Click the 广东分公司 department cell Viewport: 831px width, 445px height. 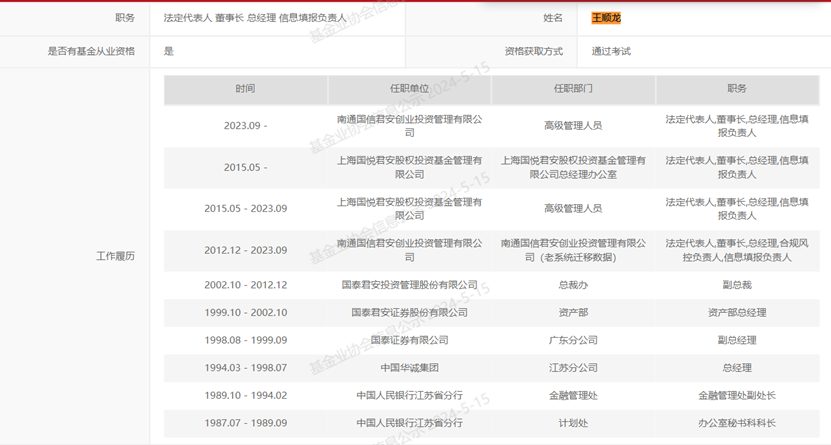click(x=573, y=340)
